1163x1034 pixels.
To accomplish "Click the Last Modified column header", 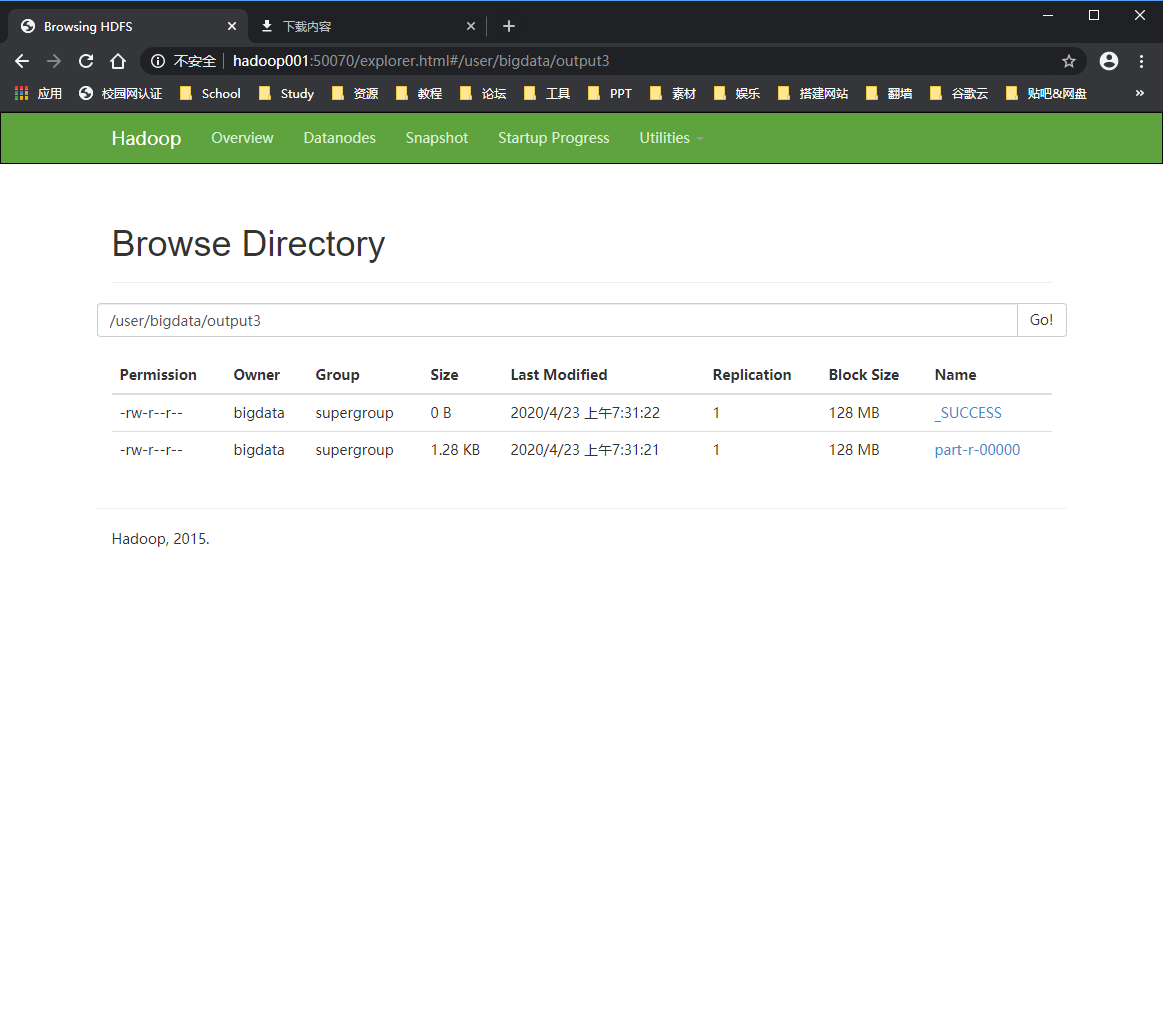I will pyautogui.click(x=559, y=375).
